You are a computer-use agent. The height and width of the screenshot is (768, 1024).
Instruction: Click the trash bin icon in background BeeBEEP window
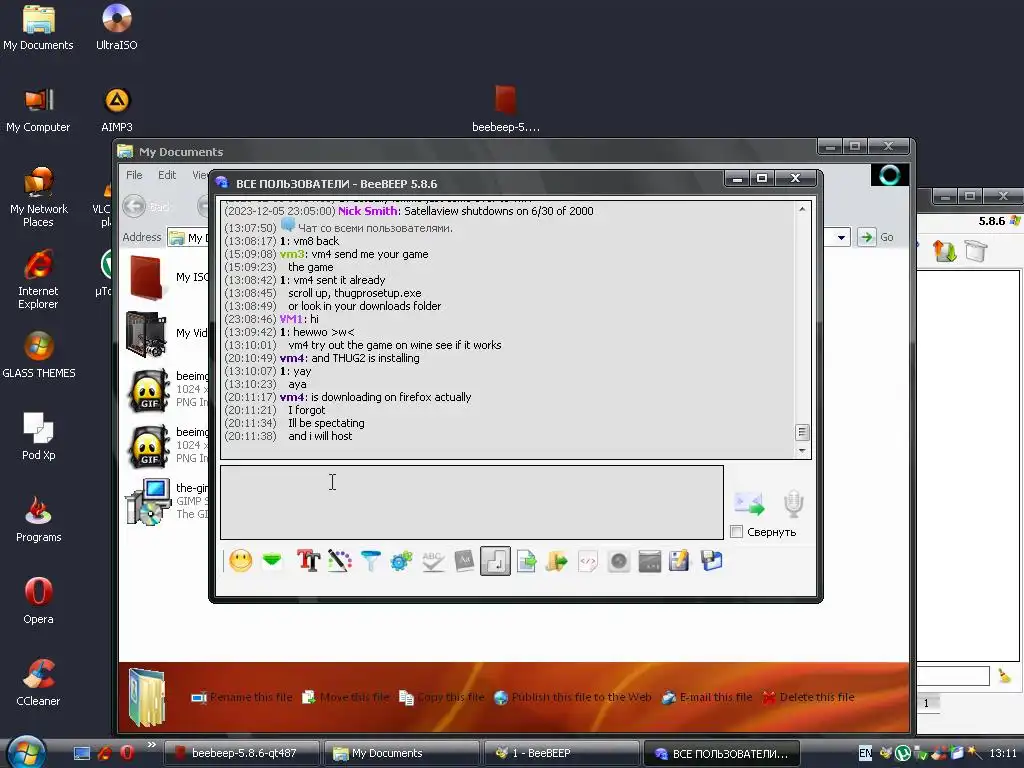(976, 250)
